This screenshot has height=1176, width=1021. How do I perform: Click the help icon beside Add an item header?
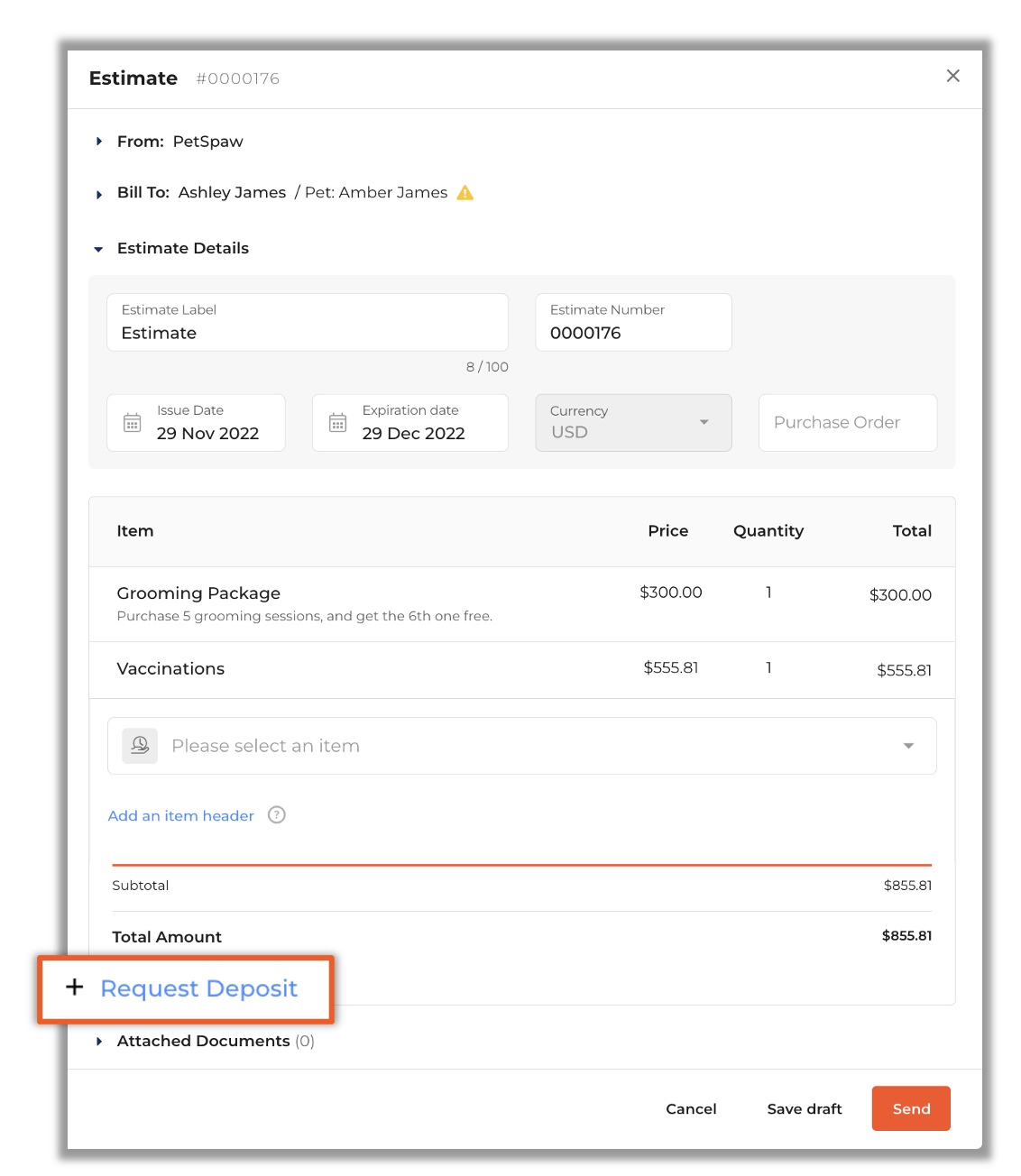tap(277, 814)
